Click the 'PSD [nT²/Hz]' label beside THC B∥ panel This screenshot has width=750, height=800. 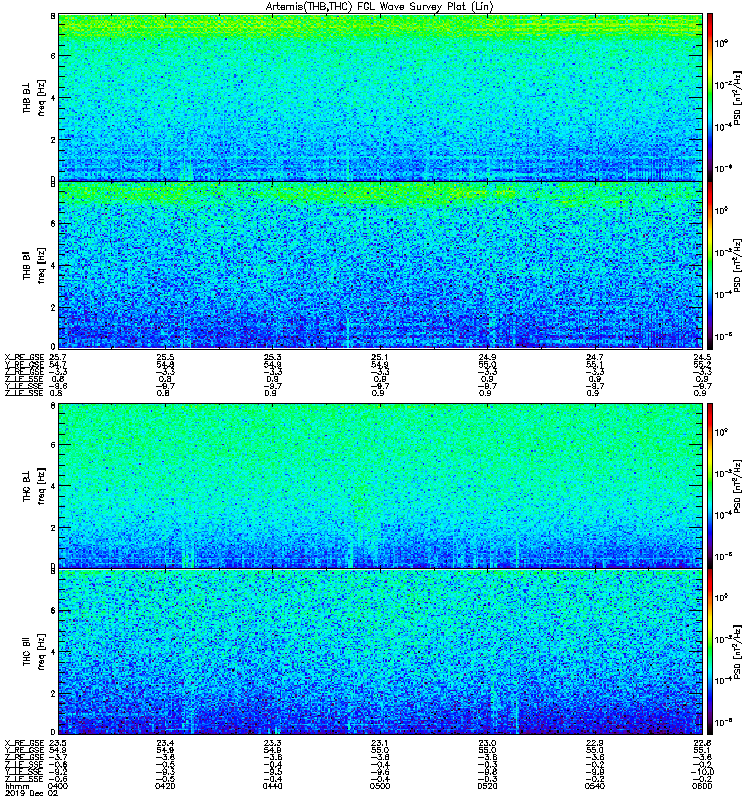[x=737, y=652]
